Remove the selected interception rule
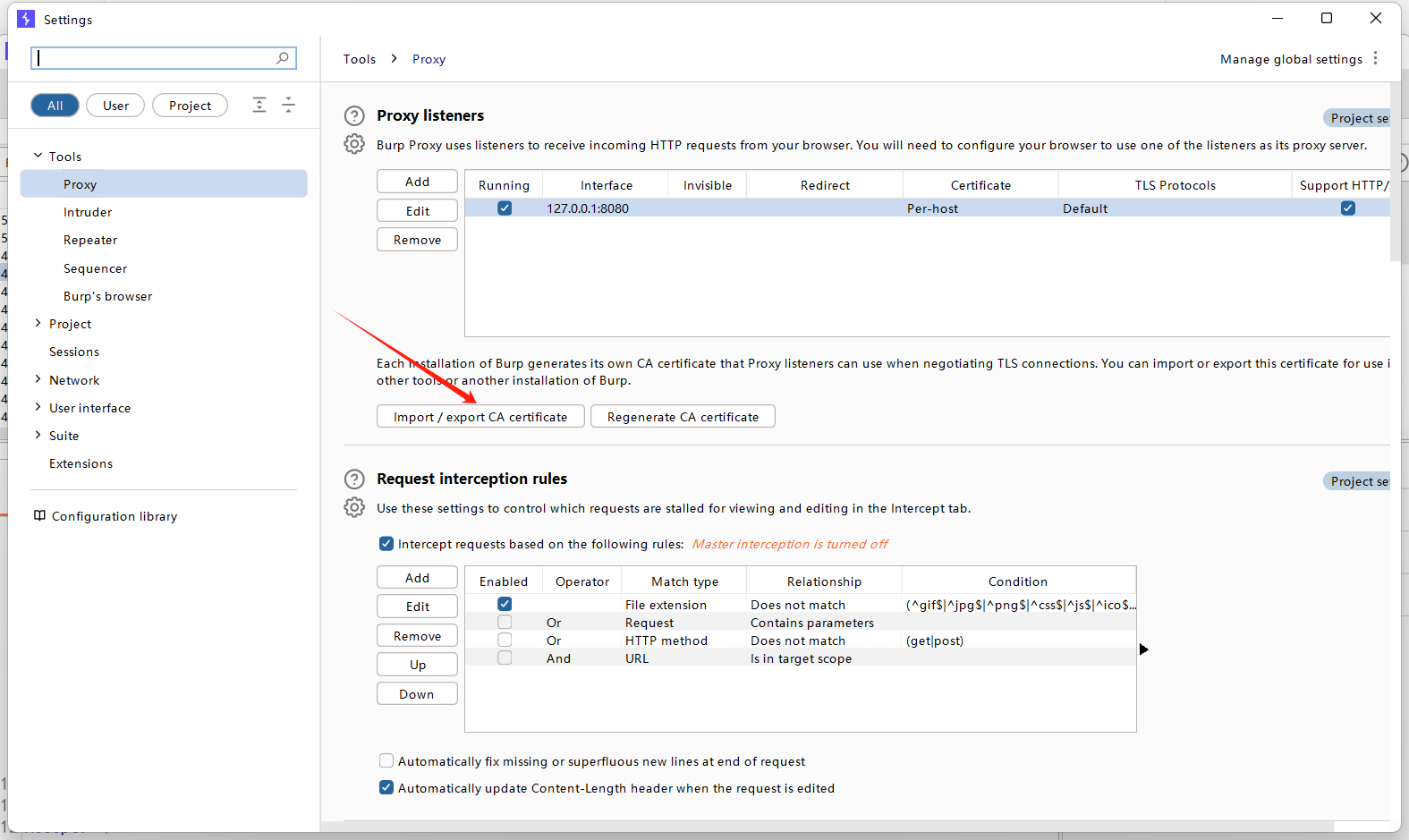 417,636
